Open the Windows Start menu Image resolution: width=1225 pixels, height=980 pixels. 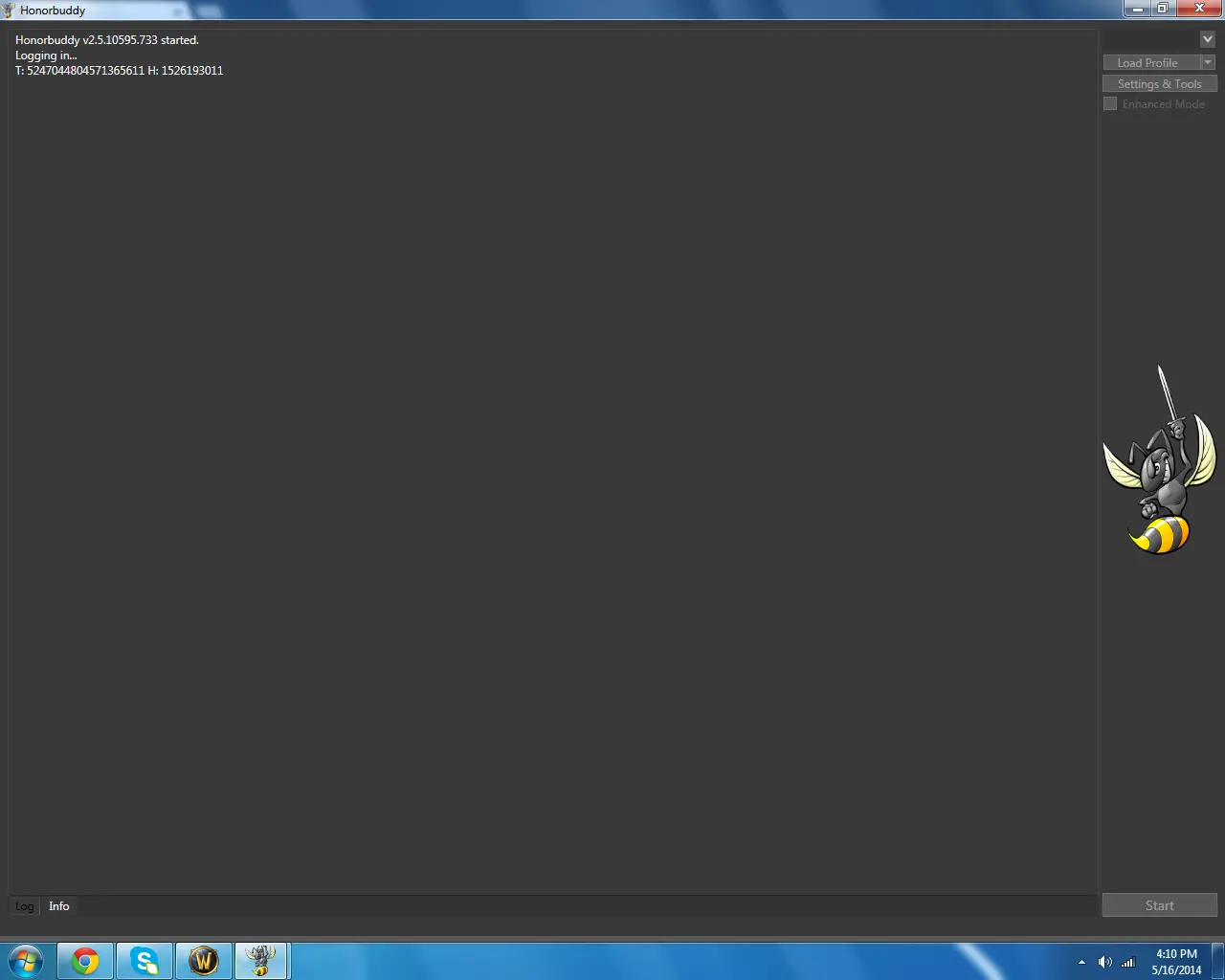pos(26,961)
